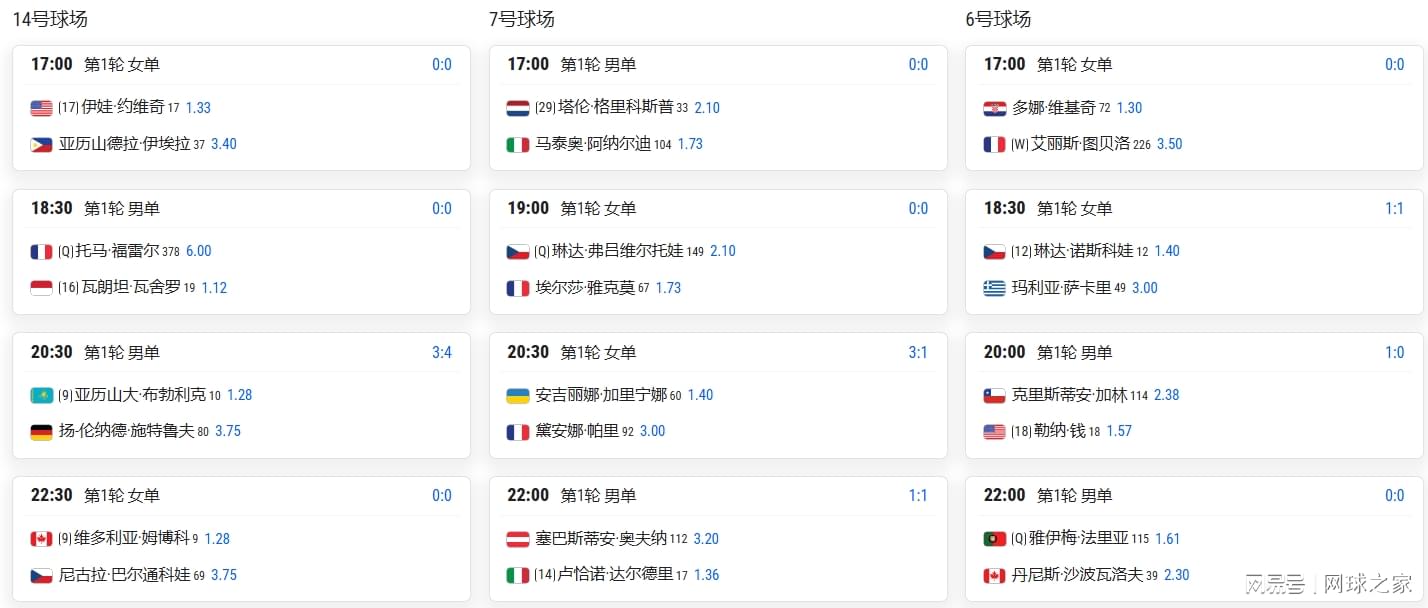The height and width of the screenshot is (608, 1428).
Task: Click the USA flag beside 伊娃·约维奇
Action: pyautogui.click(x=41, y=108)
